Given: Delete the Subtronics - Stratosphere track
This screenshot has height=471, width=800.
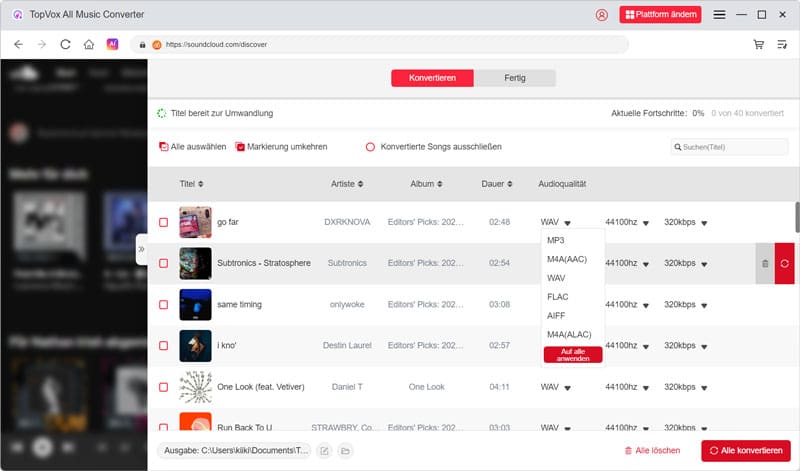Looking at the screenshot, I should click(765, 263).
